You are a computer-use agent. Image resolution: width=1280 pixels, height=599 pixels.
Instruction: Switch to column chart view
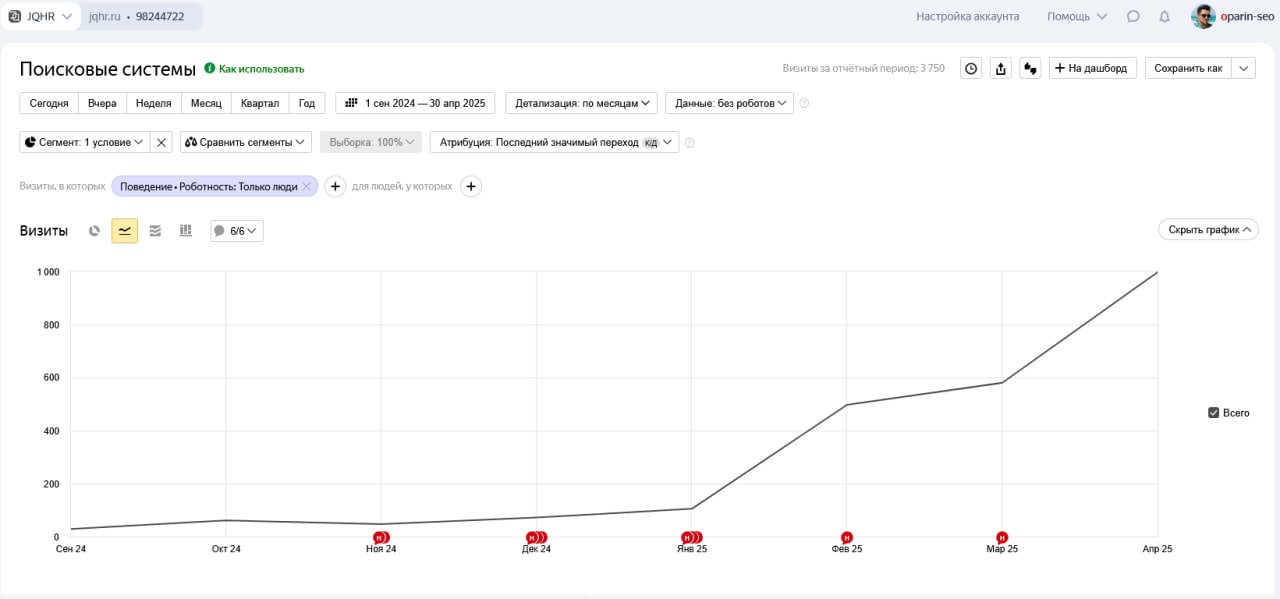pyautogui.click(x=185, y=231)
